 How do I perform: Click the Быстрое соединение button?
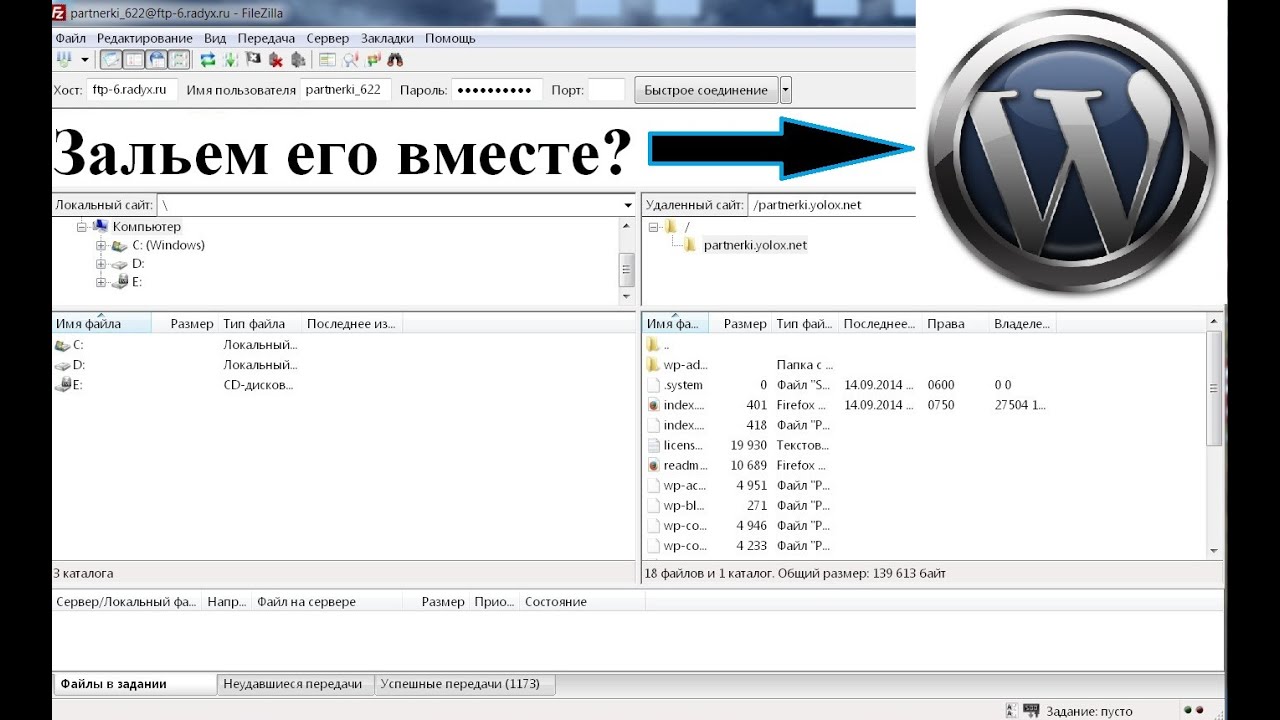pyautogui.click(x=706, y=90)
